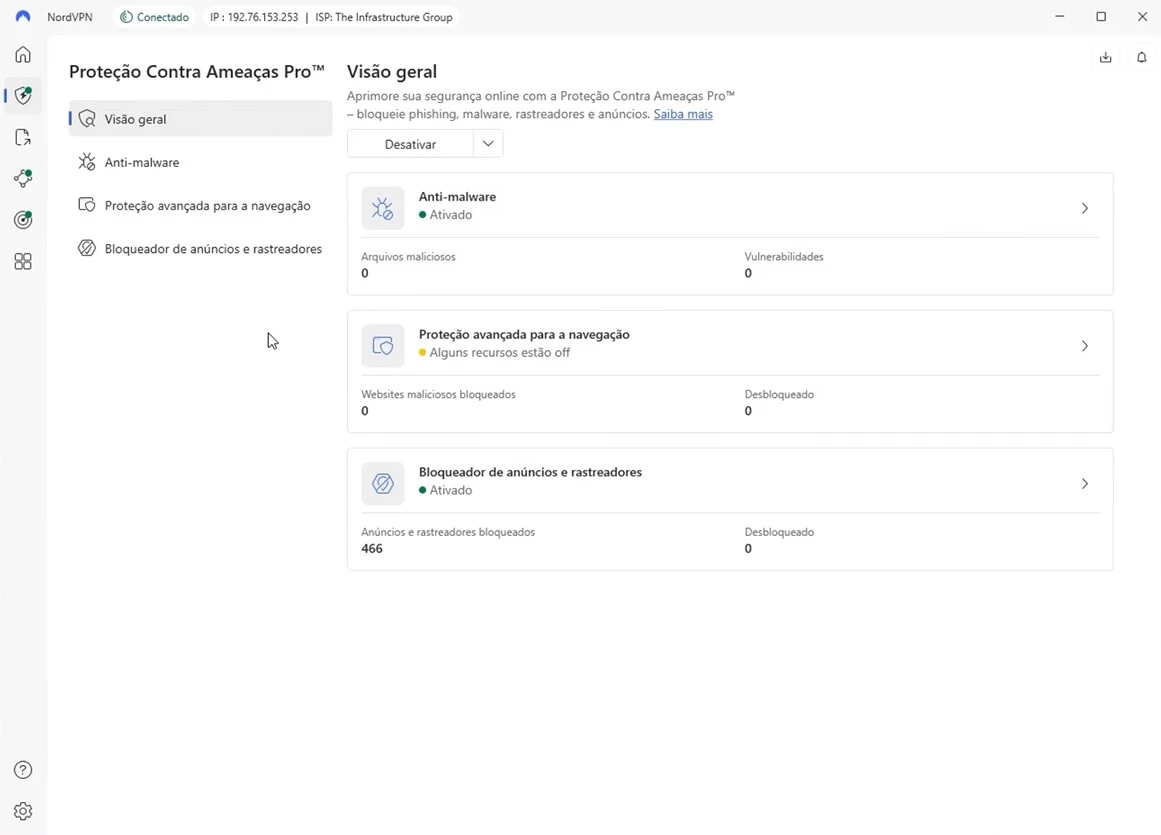Click the 466 blocked ads count
The width and height of the screenshot is (1161, 835).
pyautogui.click(x=372, y=549)
